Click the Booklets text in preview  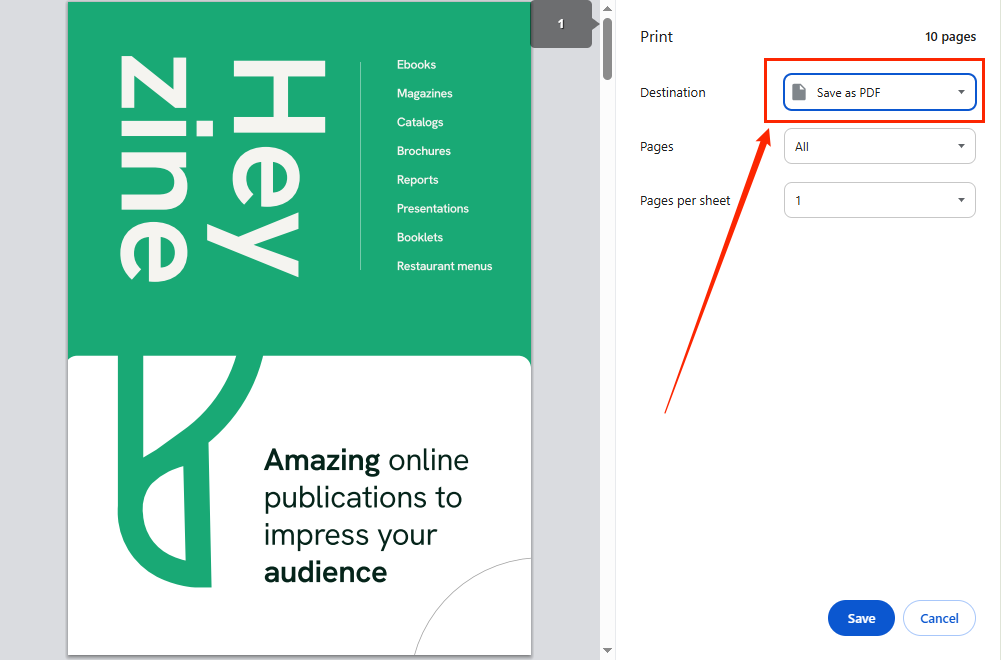click(420, 237)
